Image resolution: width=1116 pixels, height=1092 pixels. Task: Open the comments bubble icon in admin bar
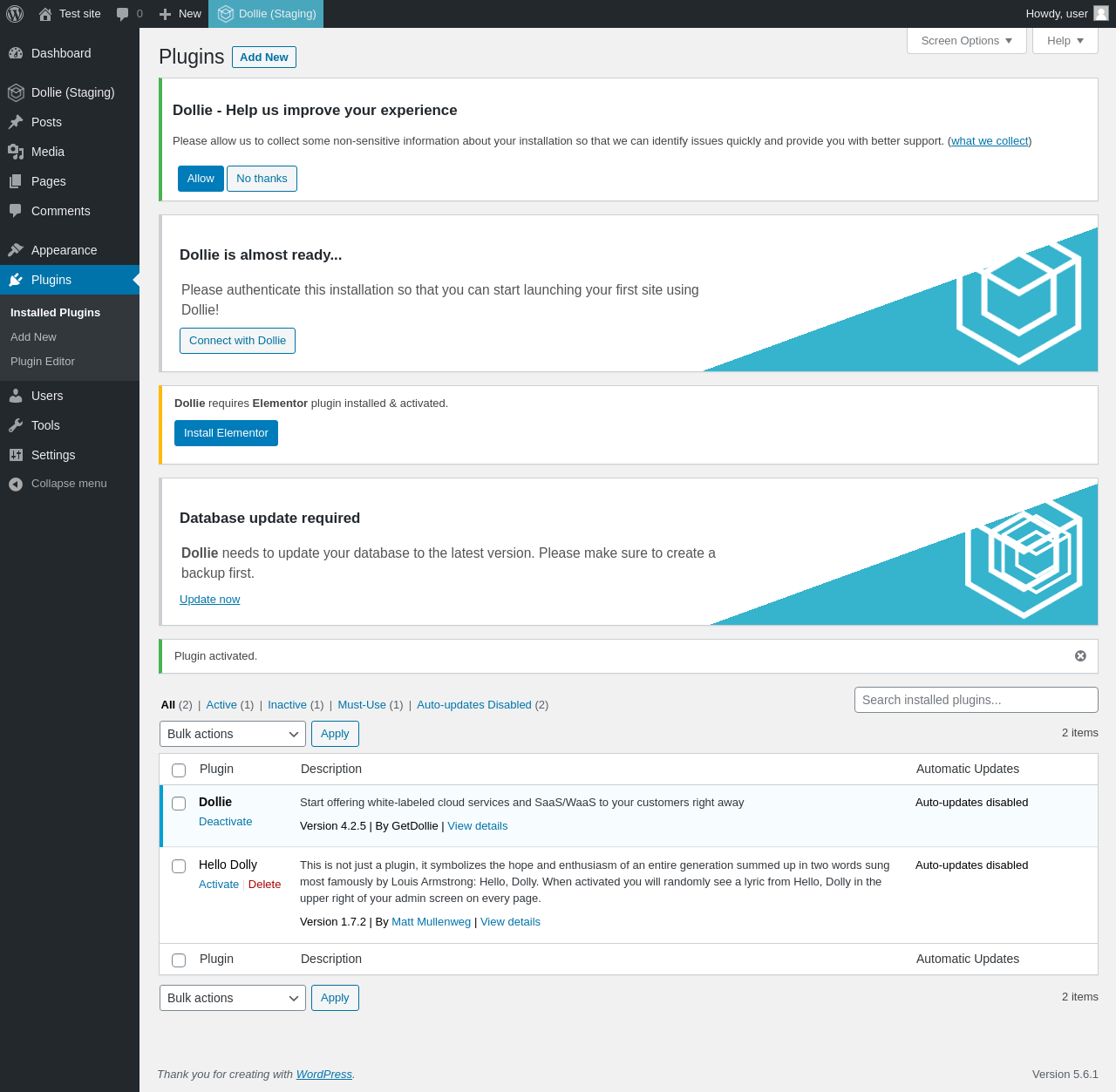[123, 14]
